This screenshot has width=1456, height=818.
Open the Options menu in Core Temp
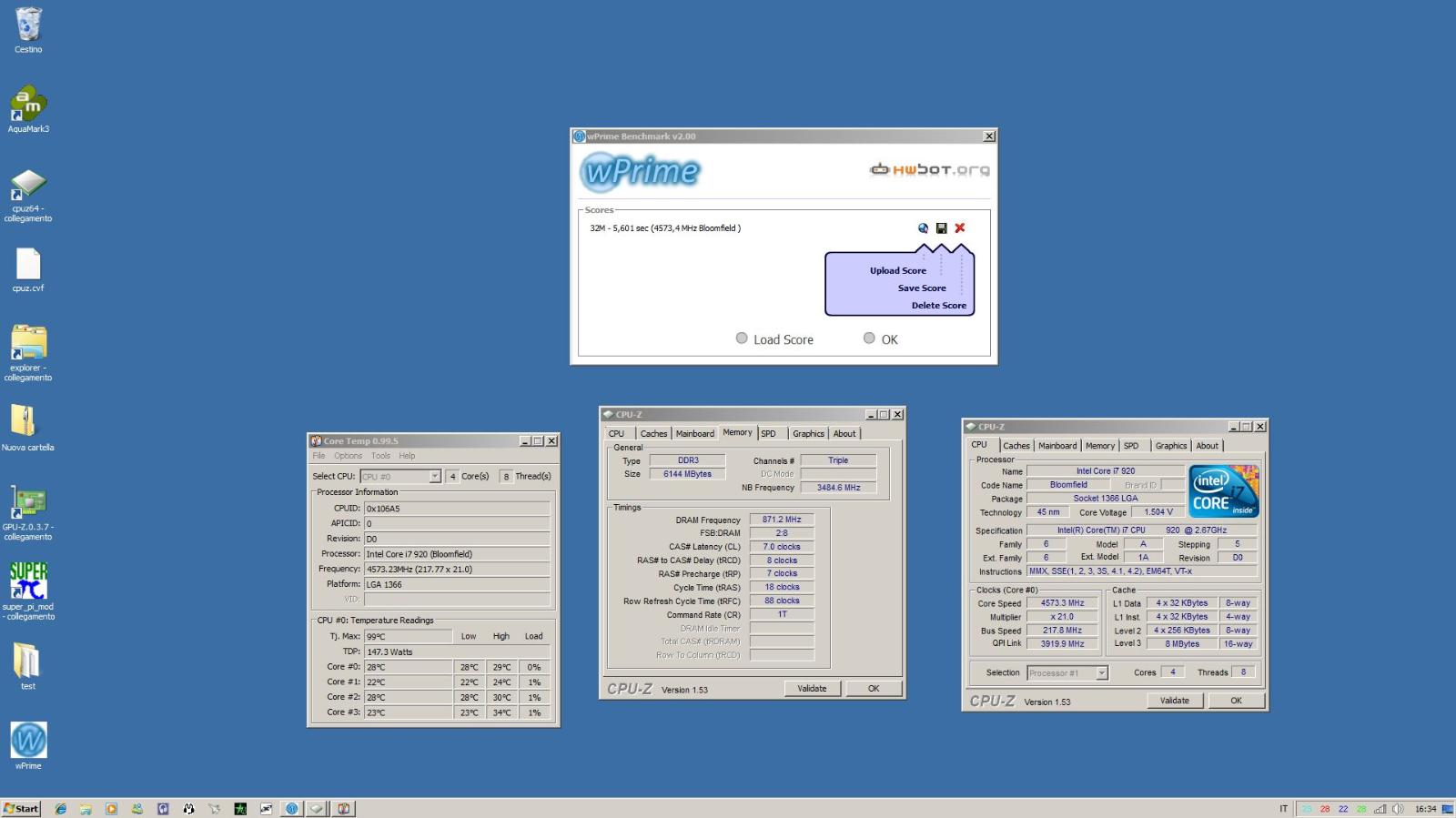[x=348, y=456]
